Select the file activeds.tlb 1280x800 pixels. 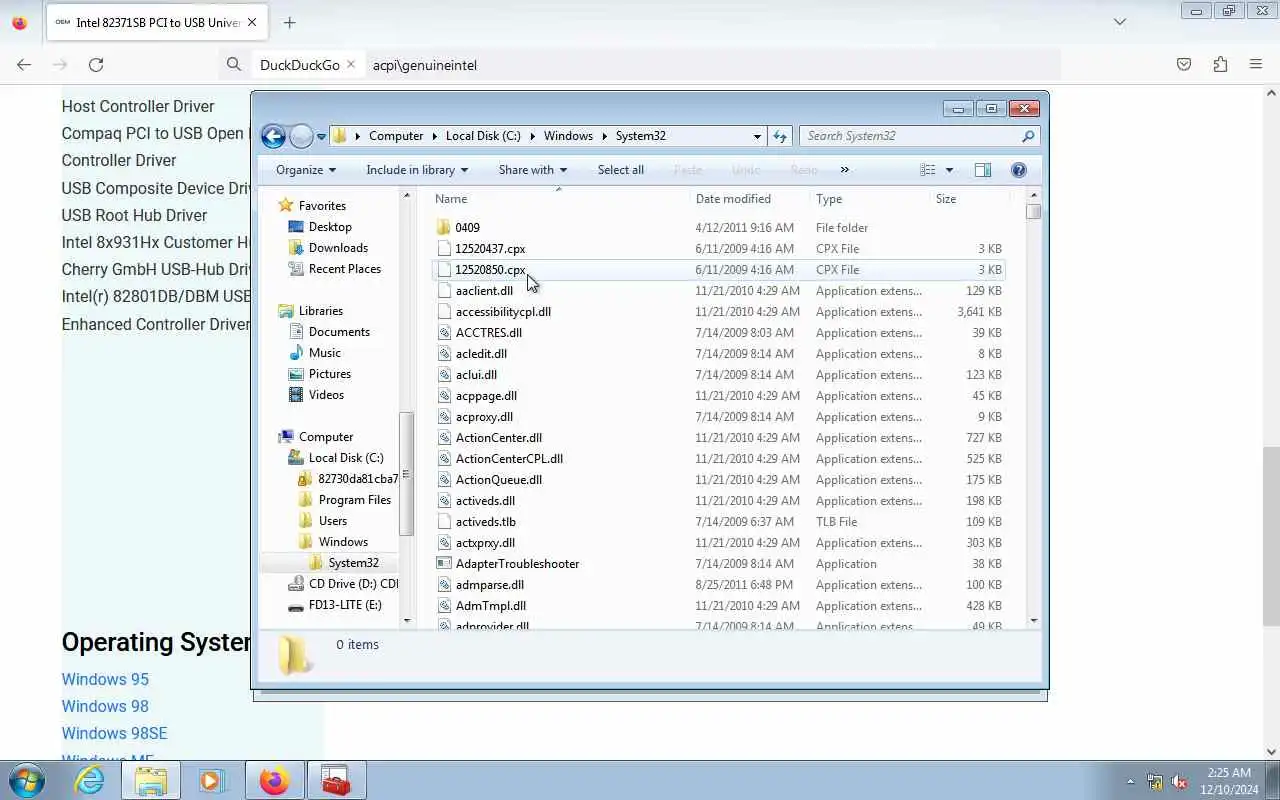485,522
